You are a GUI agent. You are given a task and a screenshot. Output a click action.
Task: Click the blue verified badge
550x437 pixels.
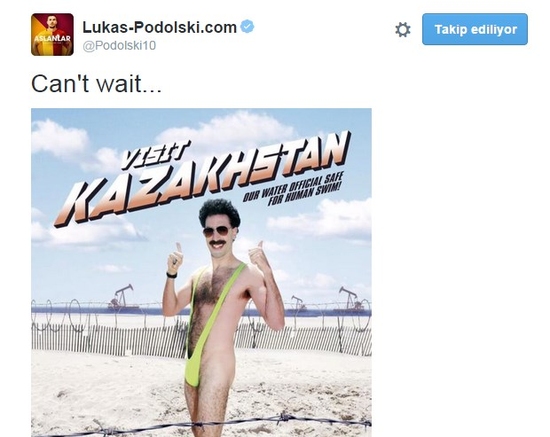click(247, 27)
